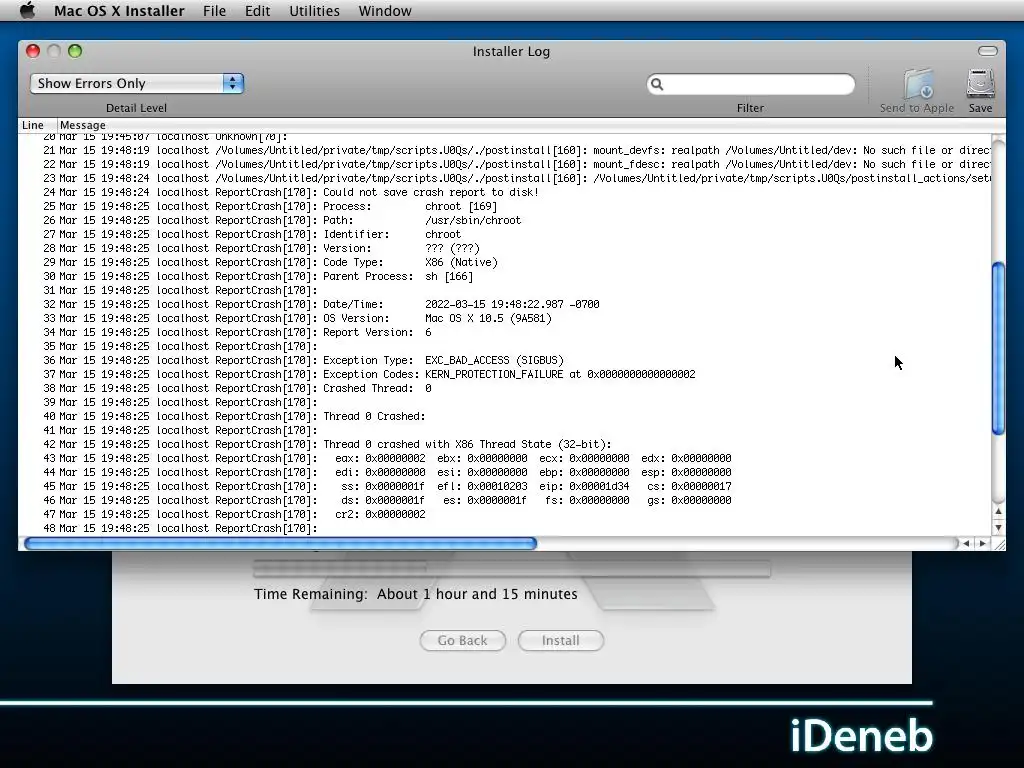The width and height of the screenshot is (1024, 768).
Task: Click the horizontal scrollbar left arrow
Action: click(x=966, y=543)
